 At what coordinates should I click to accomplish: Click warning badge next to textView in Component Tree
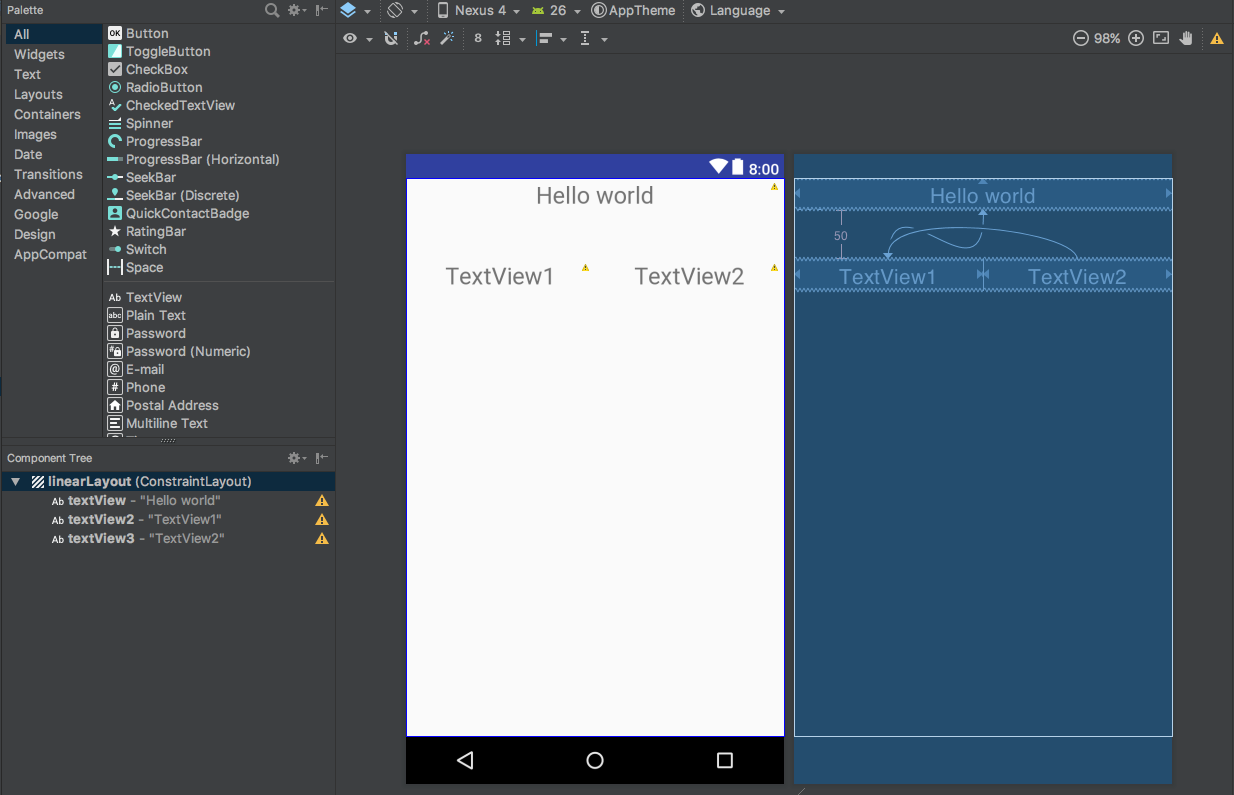click(x=322, y=500)
